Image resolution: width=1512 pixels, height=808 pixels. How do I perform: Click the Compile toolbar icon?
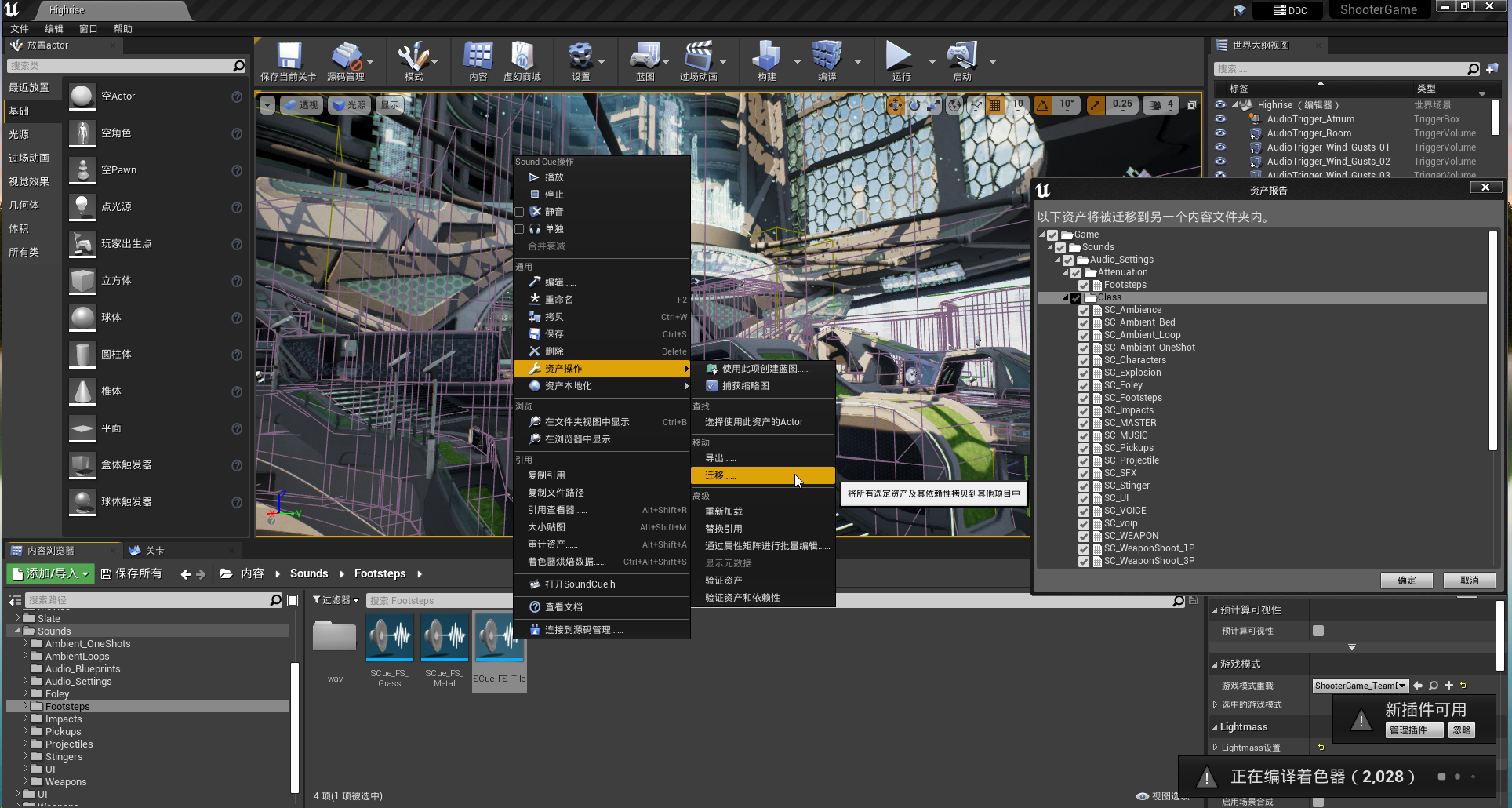coord(827,56)
